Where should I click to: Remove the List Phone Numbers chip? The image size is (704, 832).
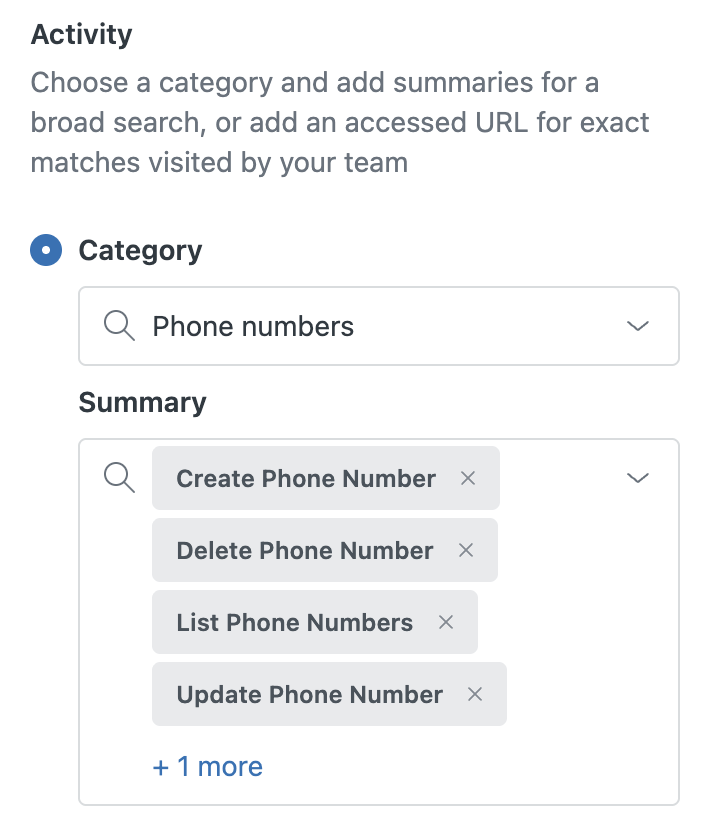pyautogui.click(x=446, y=622)
